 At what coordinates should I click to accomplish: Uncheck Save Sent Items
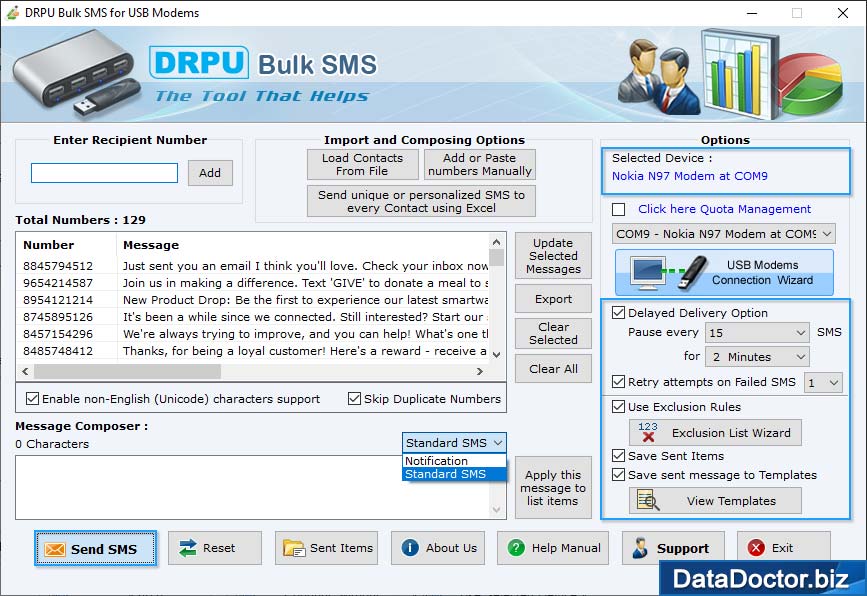pyautogui.click(x=619, y=456)
